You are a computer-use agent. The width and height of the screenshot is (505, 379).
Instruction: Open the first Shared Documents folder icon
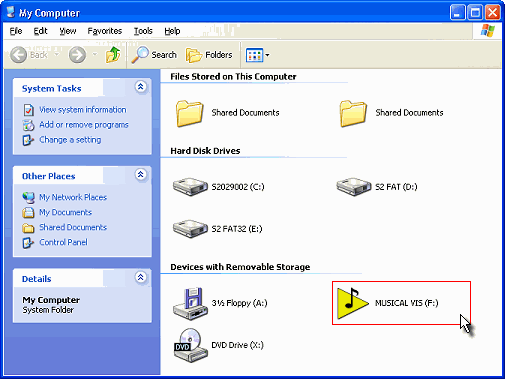click(190, 114)
